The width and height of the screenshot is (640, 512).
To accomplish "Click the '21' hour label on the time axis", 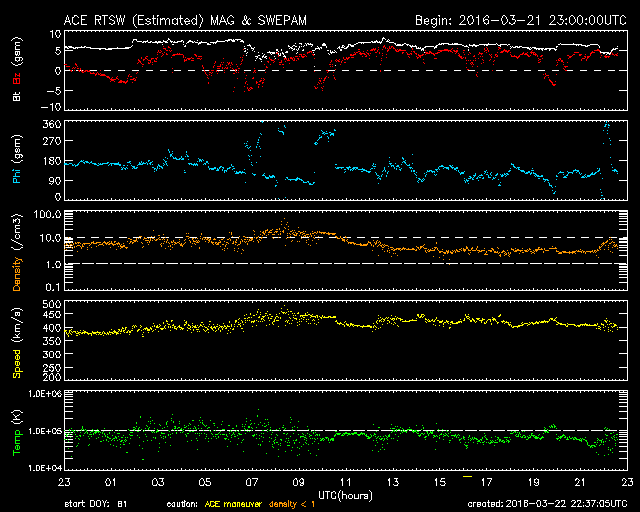I will pyautogui.click(x=580, y=482).
